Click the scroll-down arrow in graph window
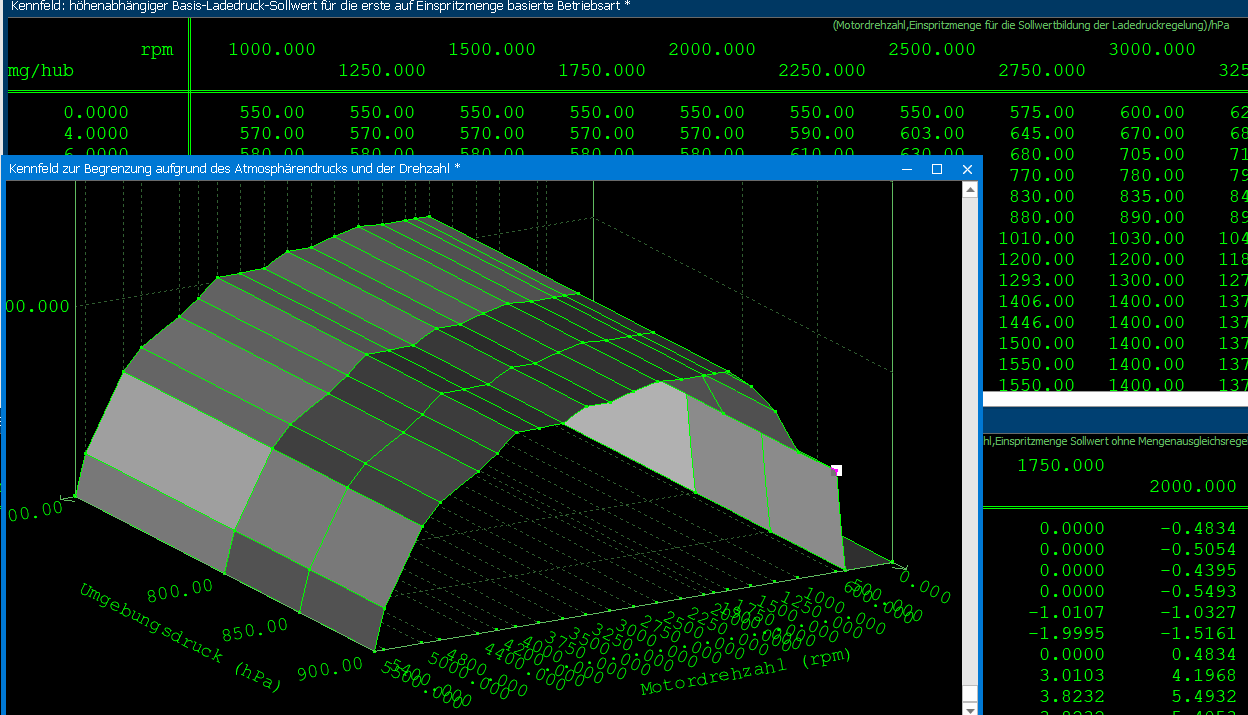This screenshot has width=1248, height=715. [x=969, y=707]
